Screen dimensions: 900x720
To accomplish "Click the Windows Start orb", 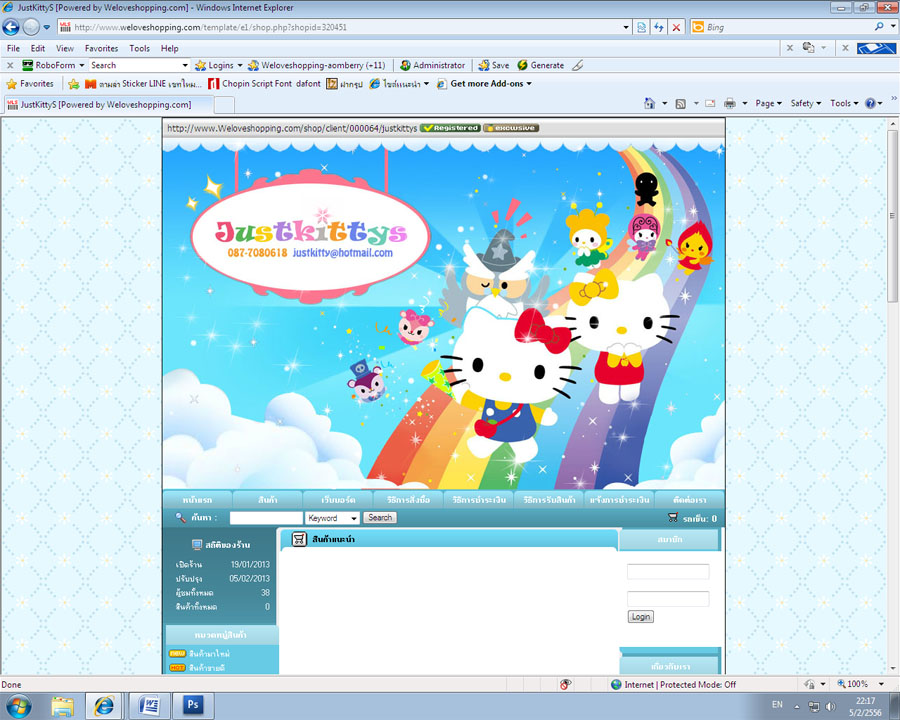I will click(18, 706).
